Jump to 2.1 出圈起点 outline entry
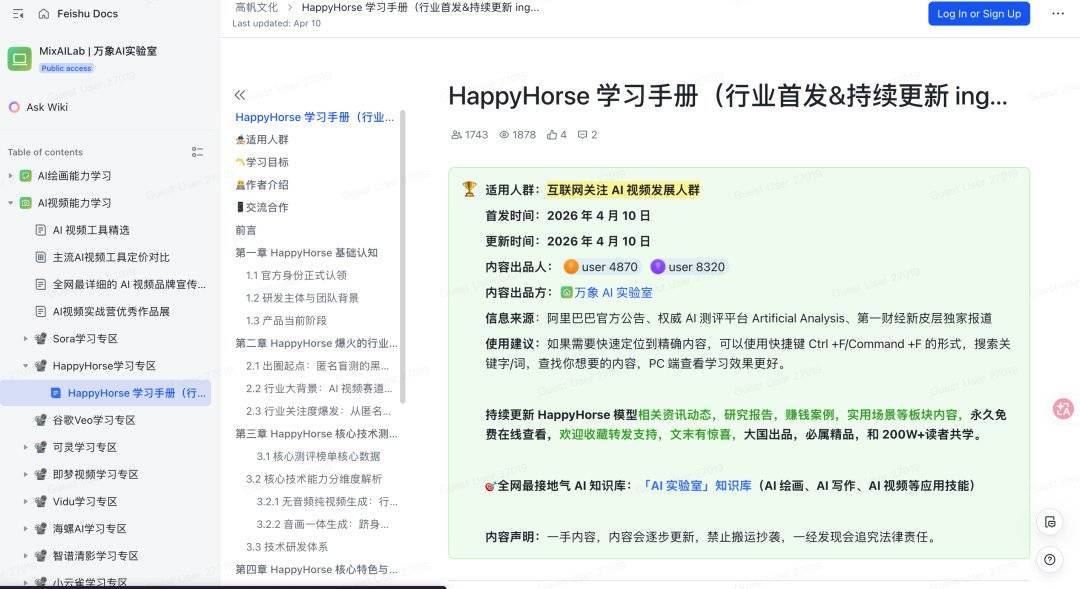 318,366
